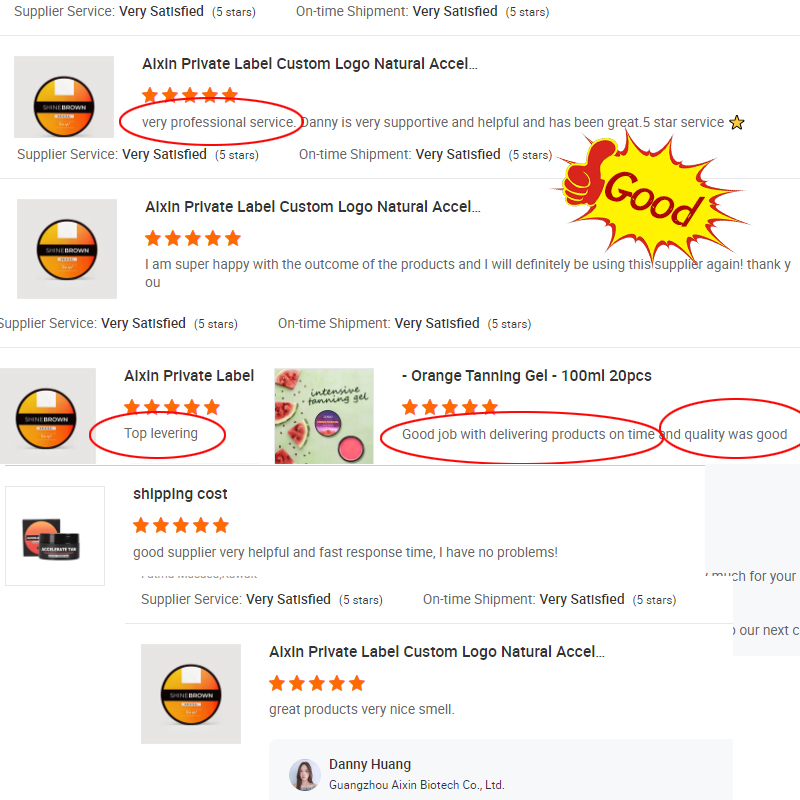Open the first Aixin Private Label Custom Logo title
This screenshot has width=800, height=800.
(x=310, y=64)
